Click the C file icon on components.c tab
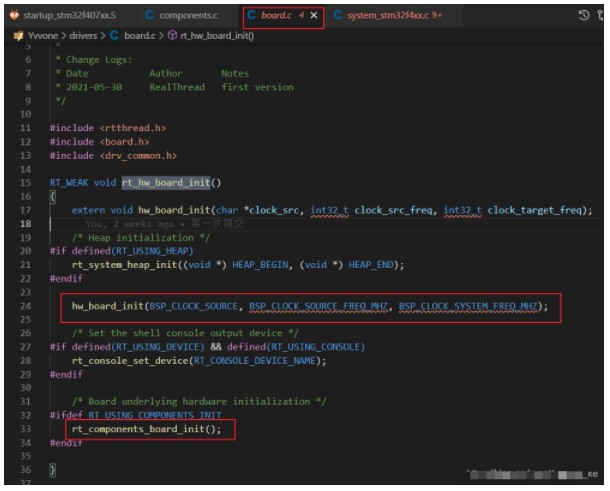The image size is (610, 491). point(149,16)
